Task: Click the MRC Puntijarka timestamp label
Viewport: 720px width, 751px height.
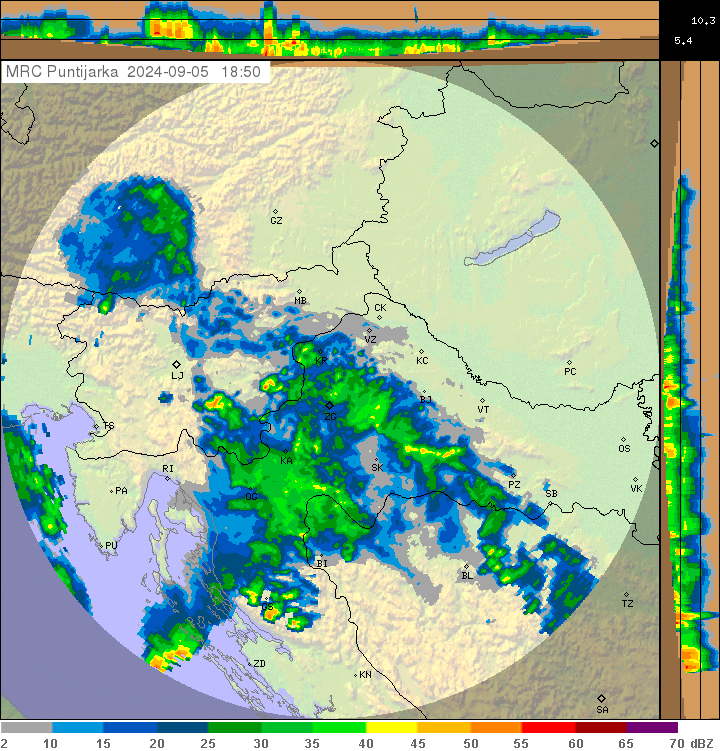Action: tap(134, 72)
